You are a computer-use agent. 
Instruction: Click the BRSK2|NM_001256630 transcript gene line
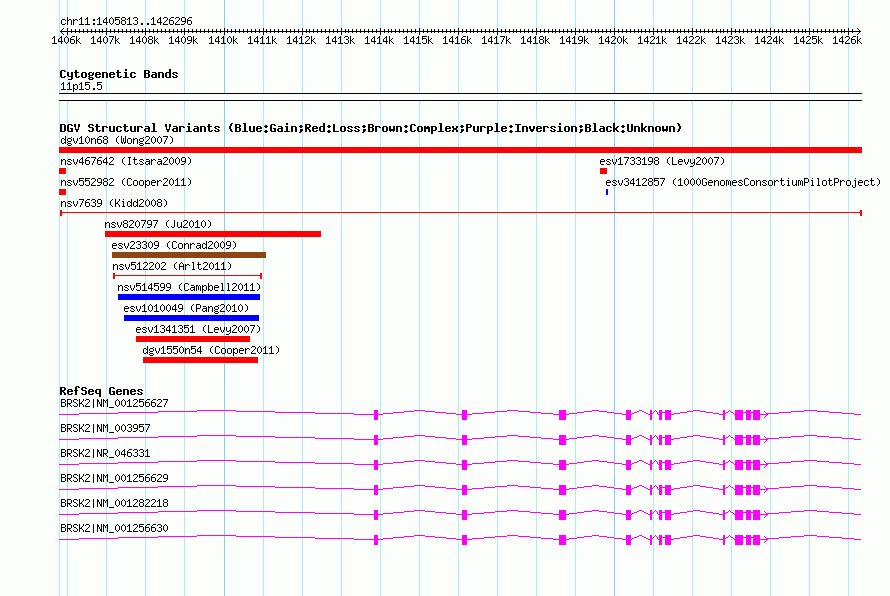tap(460, 539)
